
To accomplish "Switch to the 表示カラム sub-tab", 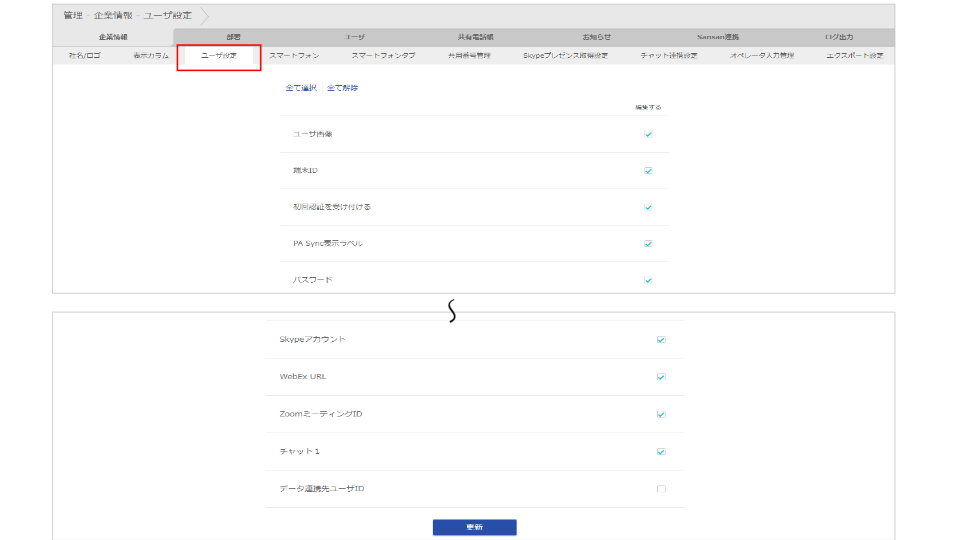I will [x=151, y=55].
